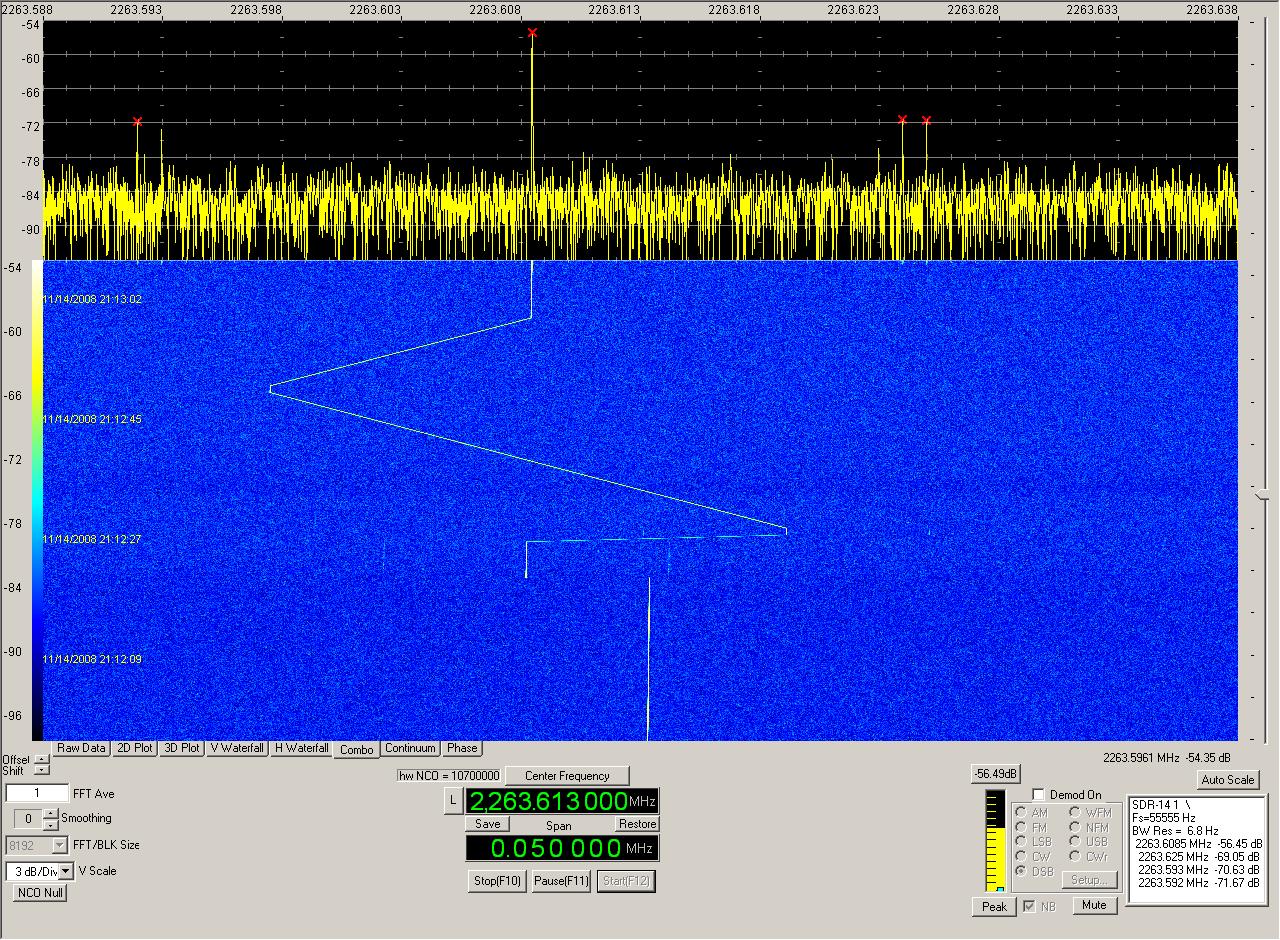Open the FFT/BLK Size dropdown
The image size is (1280, 940).
(60, 845)
